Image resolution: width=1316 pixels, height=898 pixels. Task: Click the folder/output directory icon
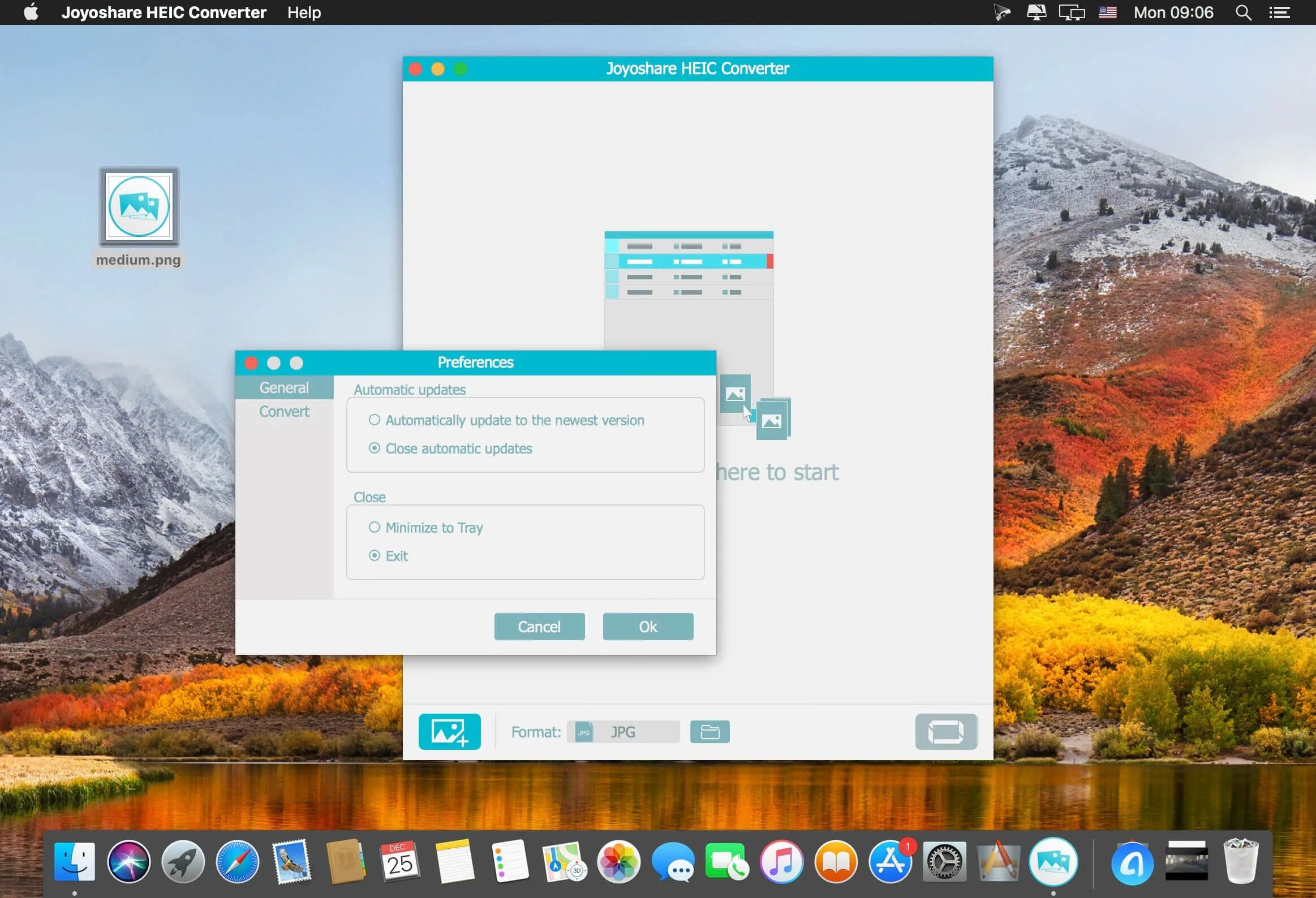pos(710,731)
